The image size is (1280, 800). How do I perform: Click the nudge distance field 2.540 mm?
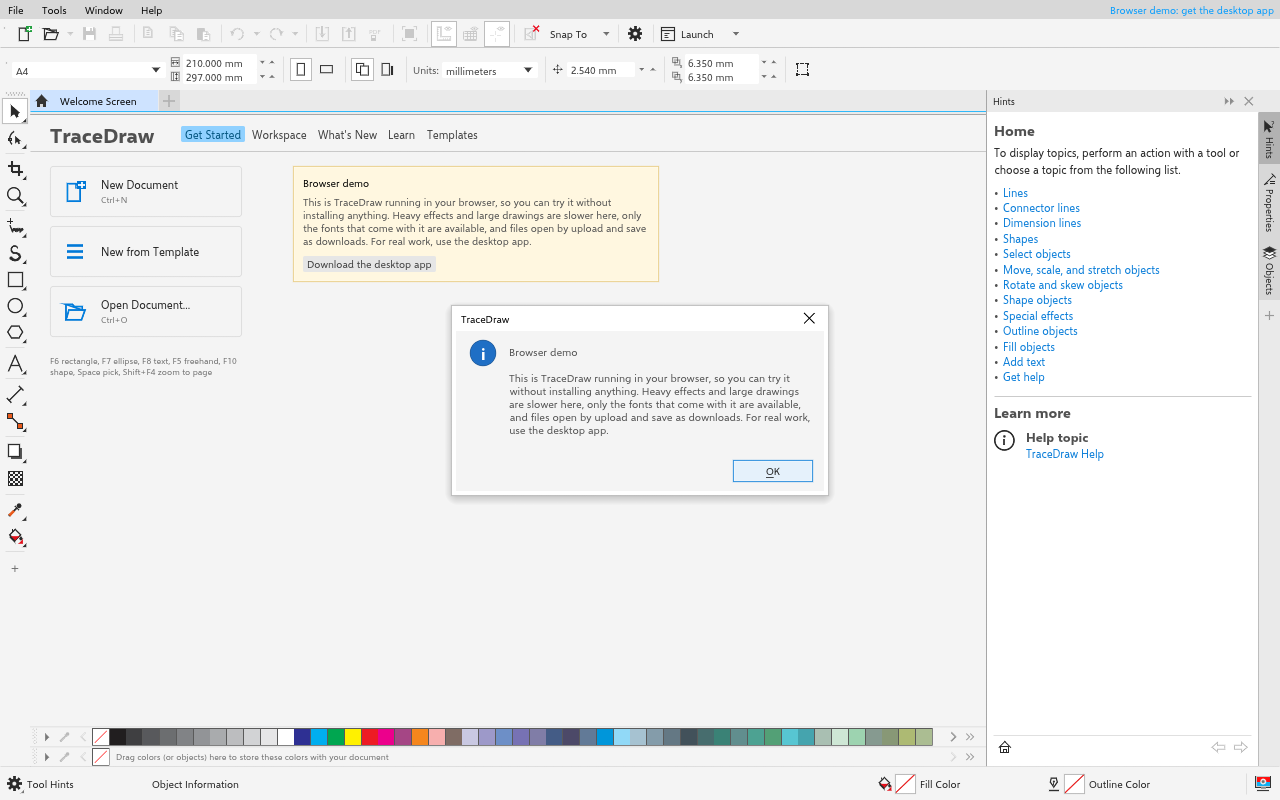click(x=601, y=70)
